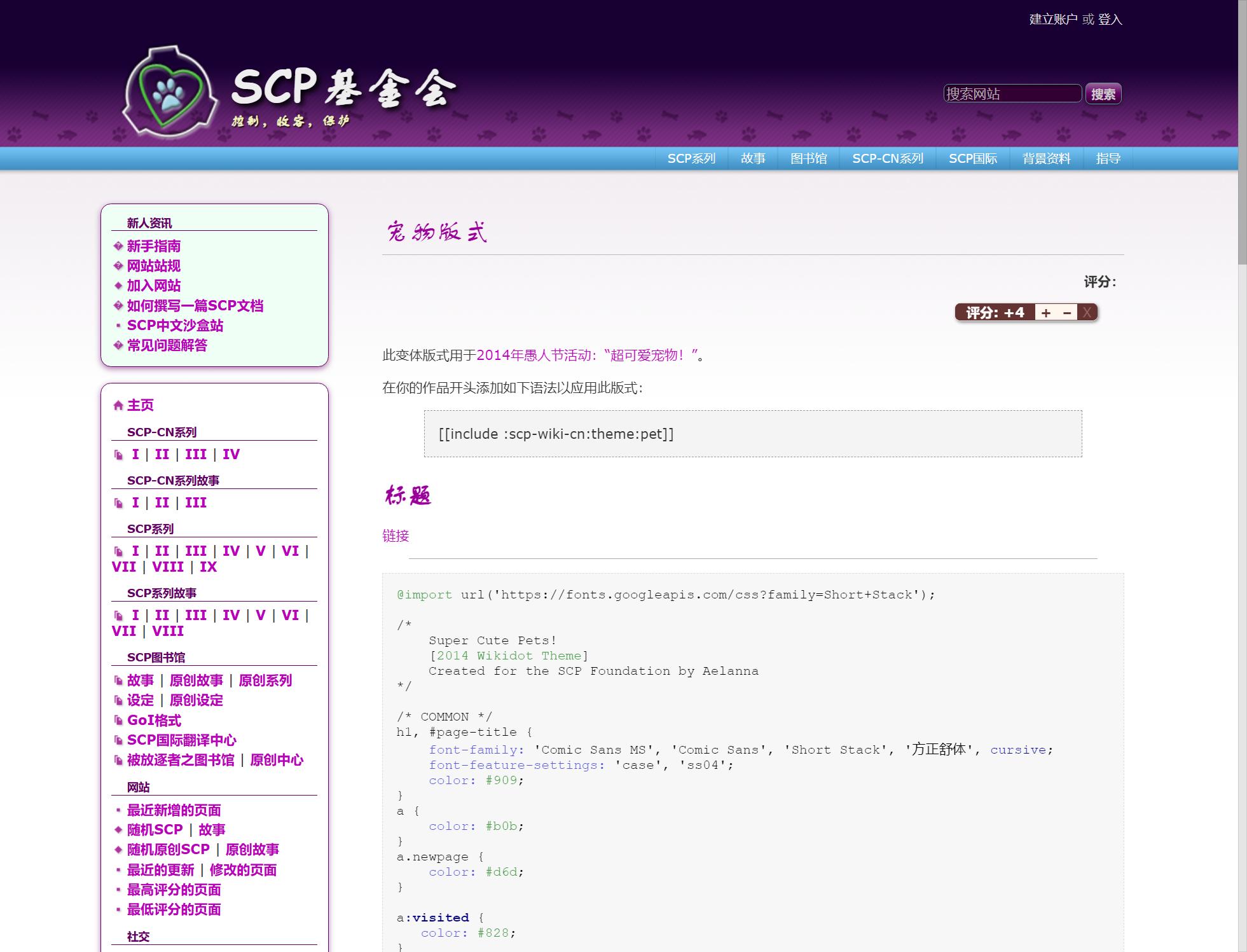
Task: Downvote the page with minus button
Action: pyautogui.click(x=1067, y=312)
